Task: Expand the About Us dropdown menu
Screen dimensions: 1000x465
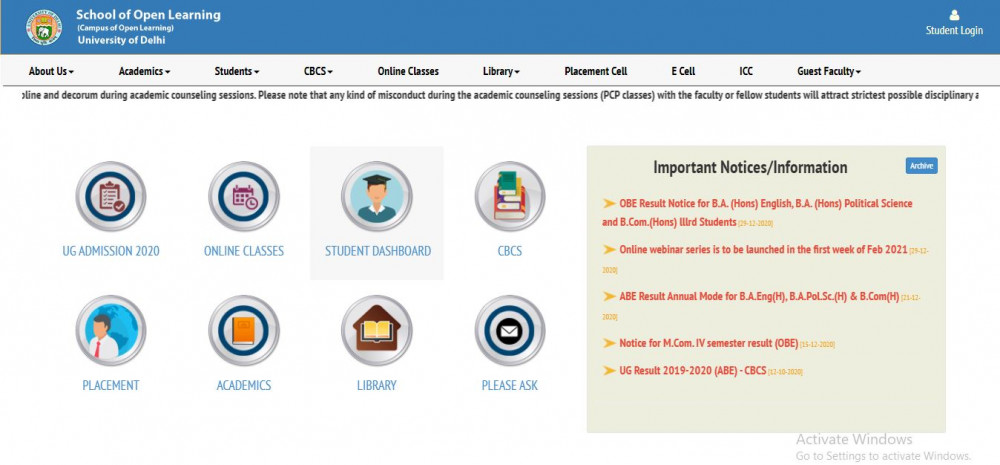Action: 51,71
